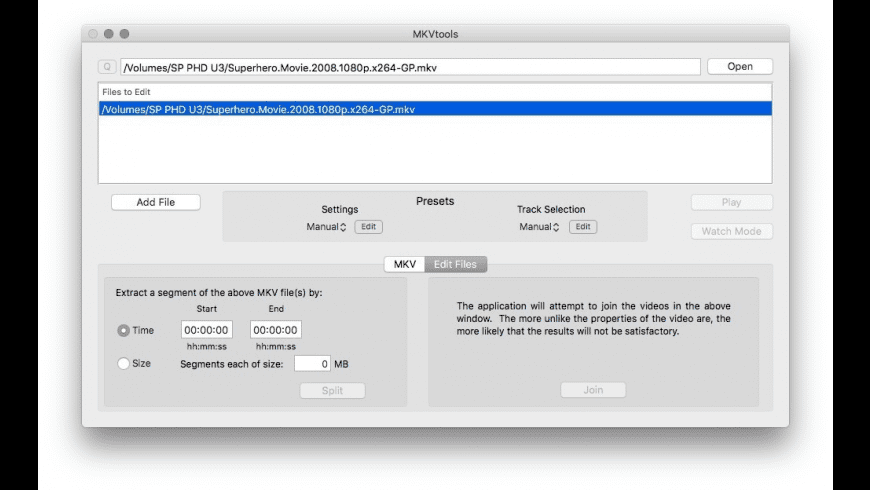Click the Watch Mode button
Viewport: 870px width, 490px height.
731,231
